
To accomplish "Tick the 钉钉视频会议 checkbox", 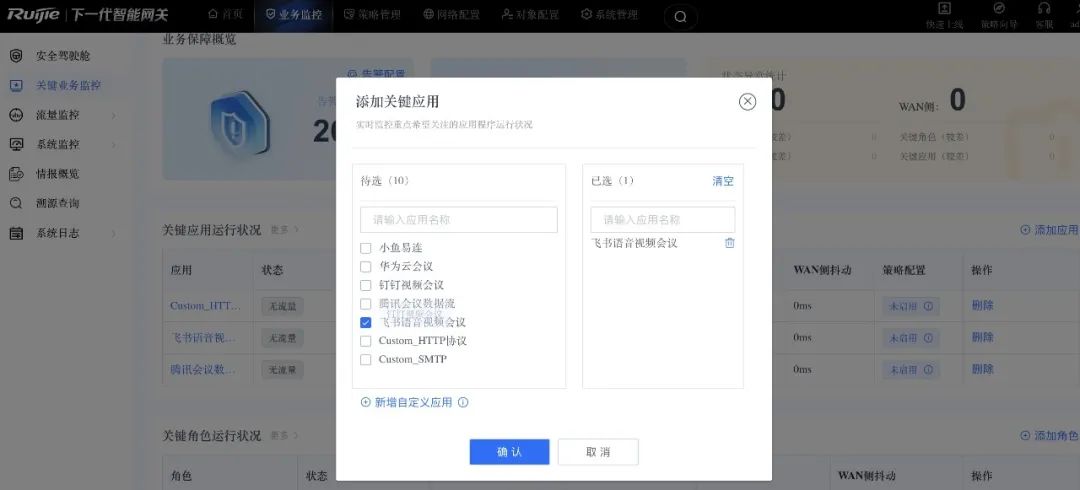I will (366, 285).
